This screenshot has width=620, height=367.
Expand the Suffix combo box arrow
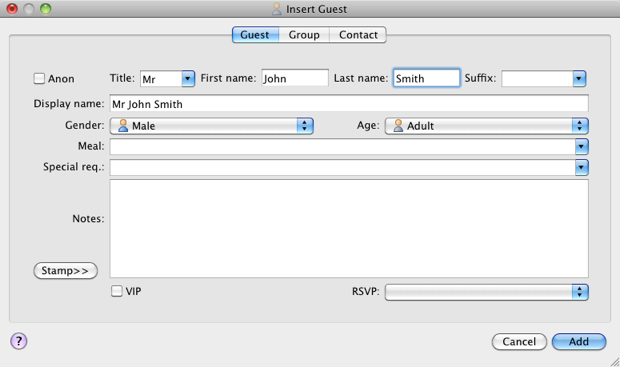click(579, 78)
